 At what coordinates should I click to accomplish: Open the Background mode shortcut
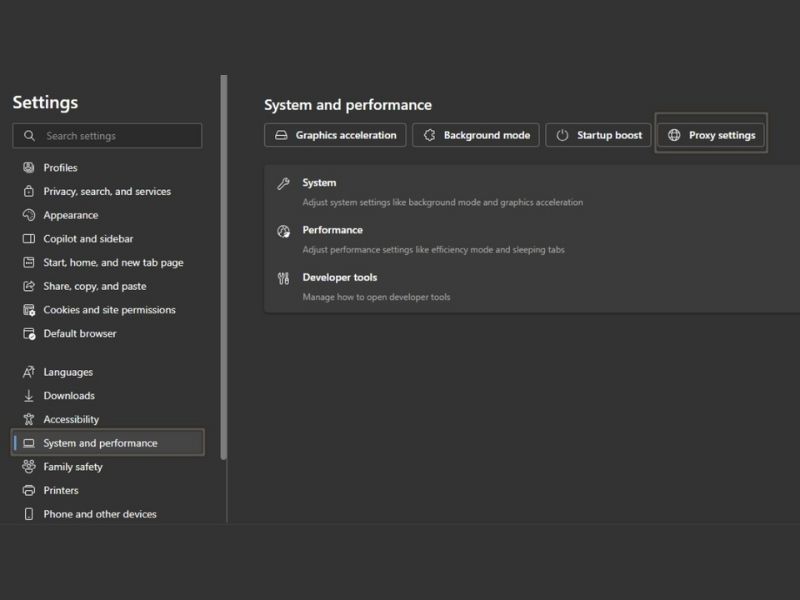click(x=476, y=135)
